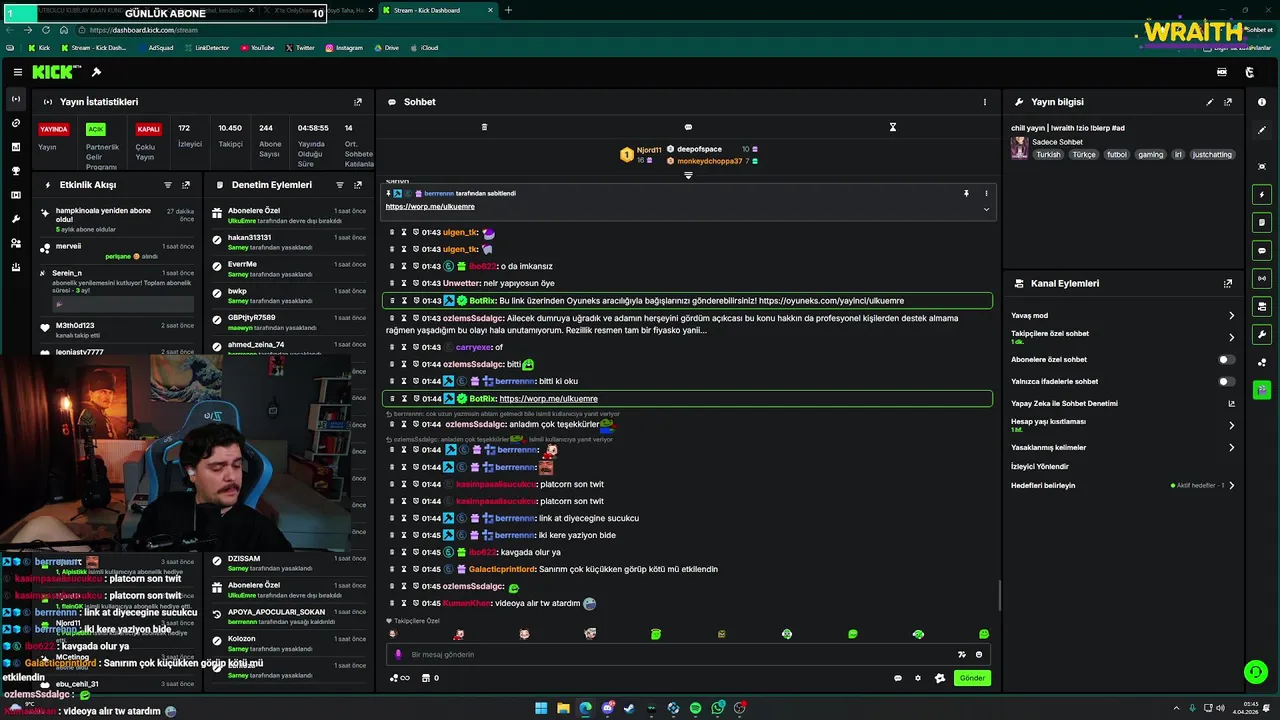Toggle the chat bubble widget in right sidebar
This screenshot has height=720, width=1280.
[1262, 250]
